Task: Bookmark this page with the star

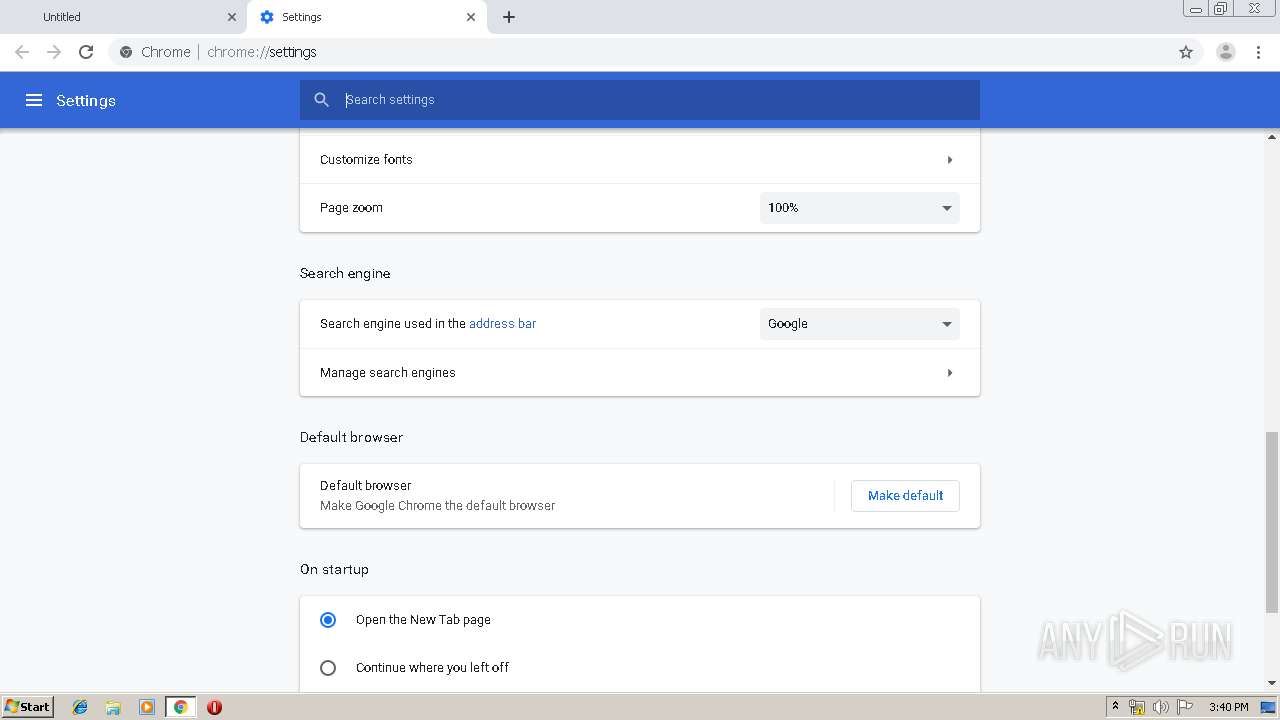Action: coord(1186,52)
